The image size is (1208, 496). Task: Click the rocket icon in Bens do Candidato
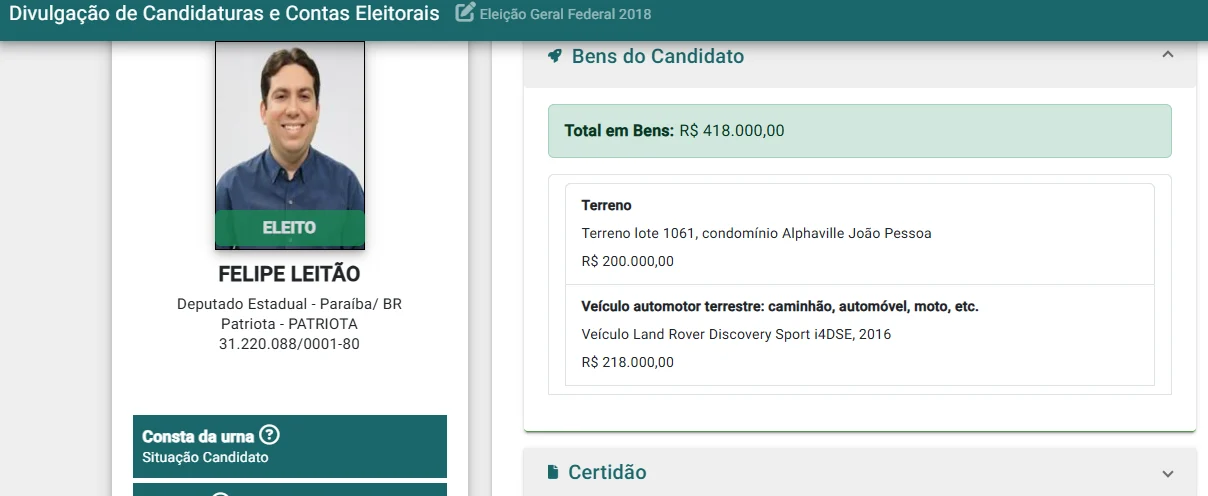pyautogui.click(x=555, y=56)
